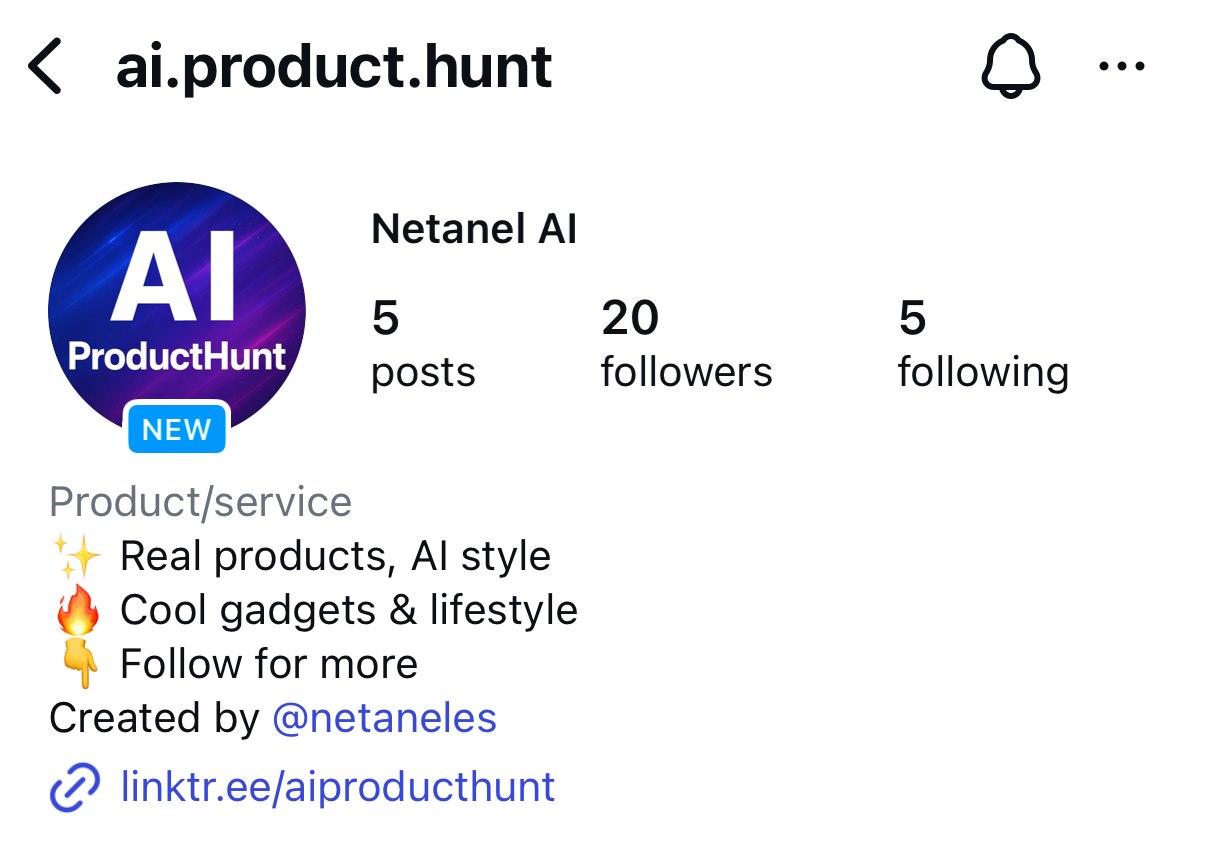Tap the Product/service category label
The image size is (1206, 849).
point(200,502)
